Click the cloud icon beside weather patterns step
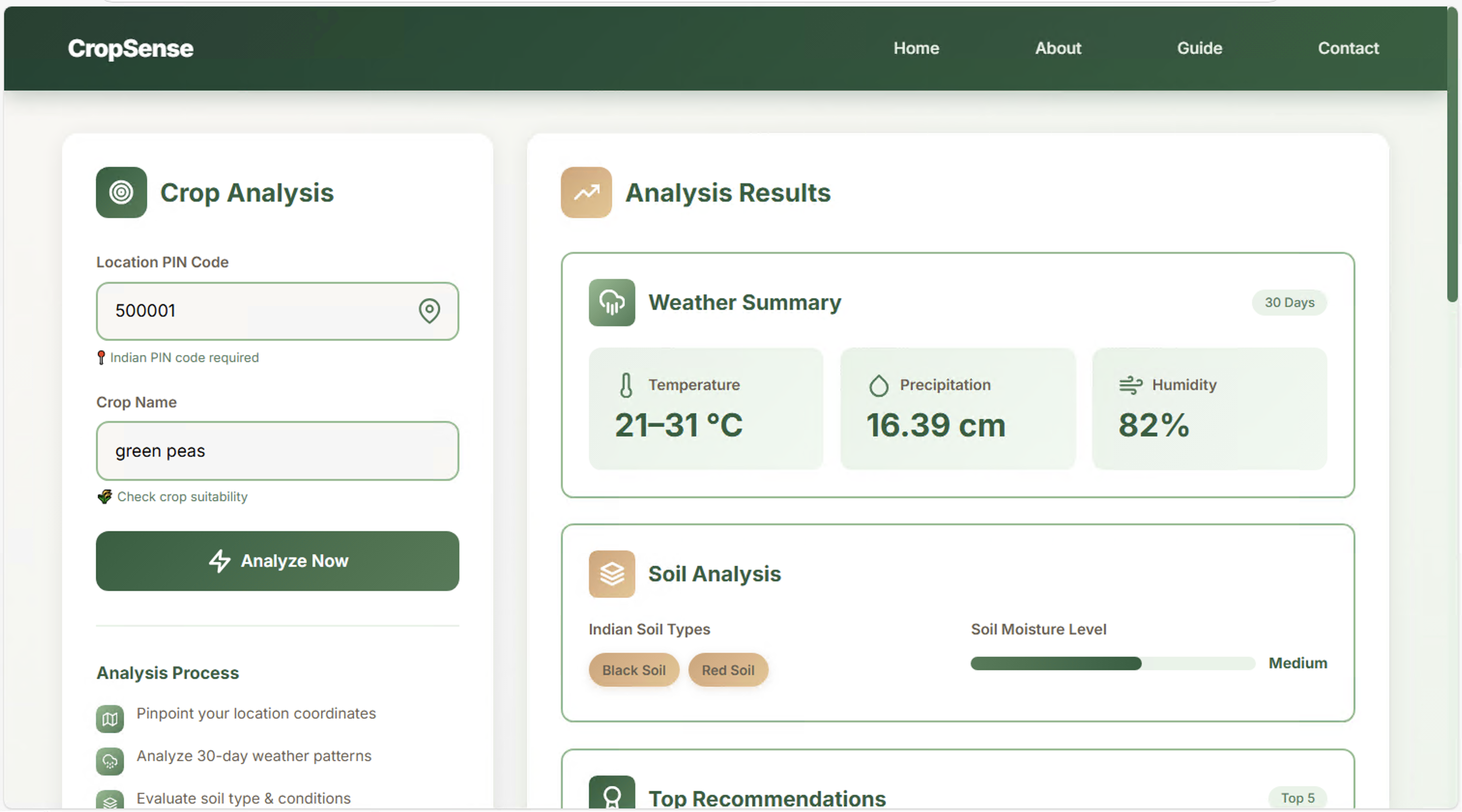Image resolution: width=1462 pixels, height=812 pixels. (x=110, y=762)
